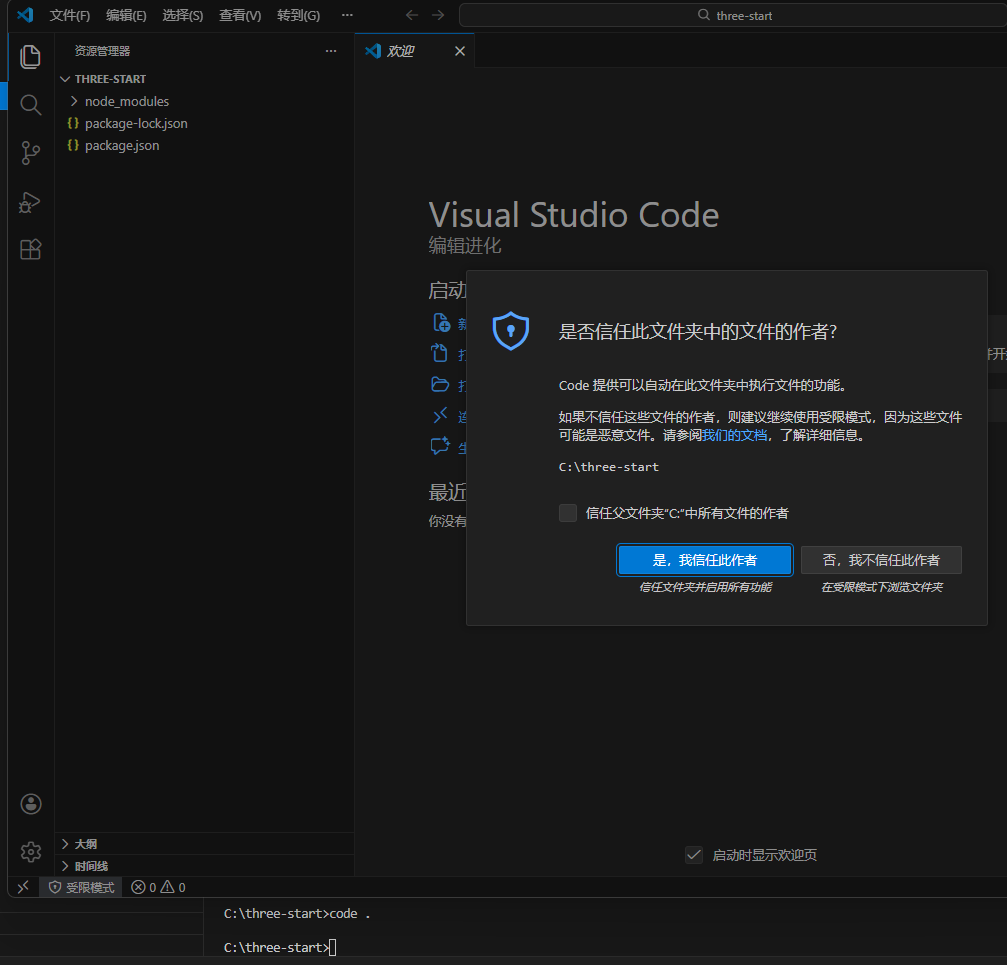The image size is (1007, 965).
Task: Click the new file icon on welcome page
Action: coord(441,322)
